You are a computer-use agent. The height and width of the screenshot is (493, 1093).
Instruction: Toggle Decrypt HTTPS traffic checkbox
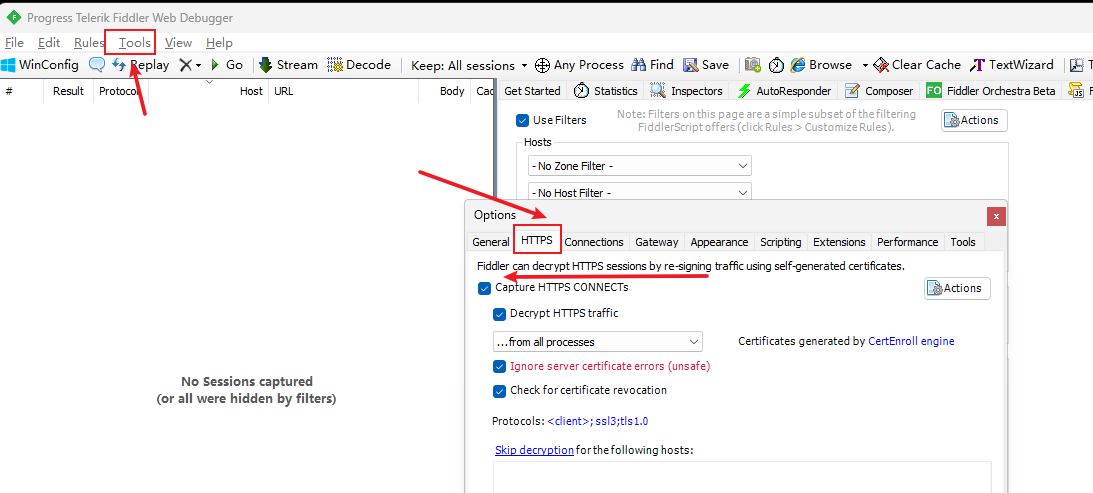[499, 314]
